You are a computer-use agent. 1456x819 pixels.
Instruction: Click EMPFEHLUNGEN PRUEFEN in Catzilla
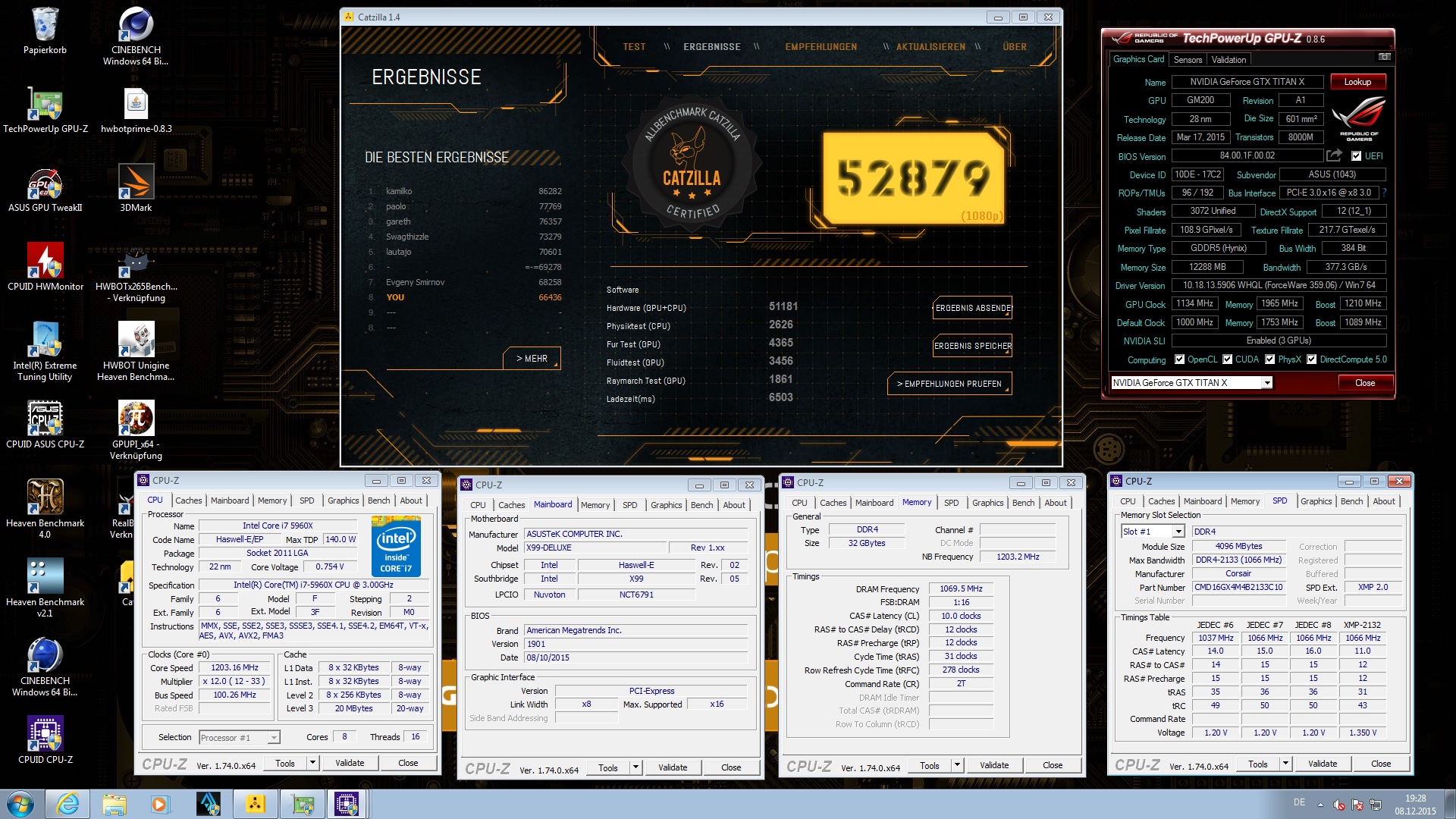point(949,384)
